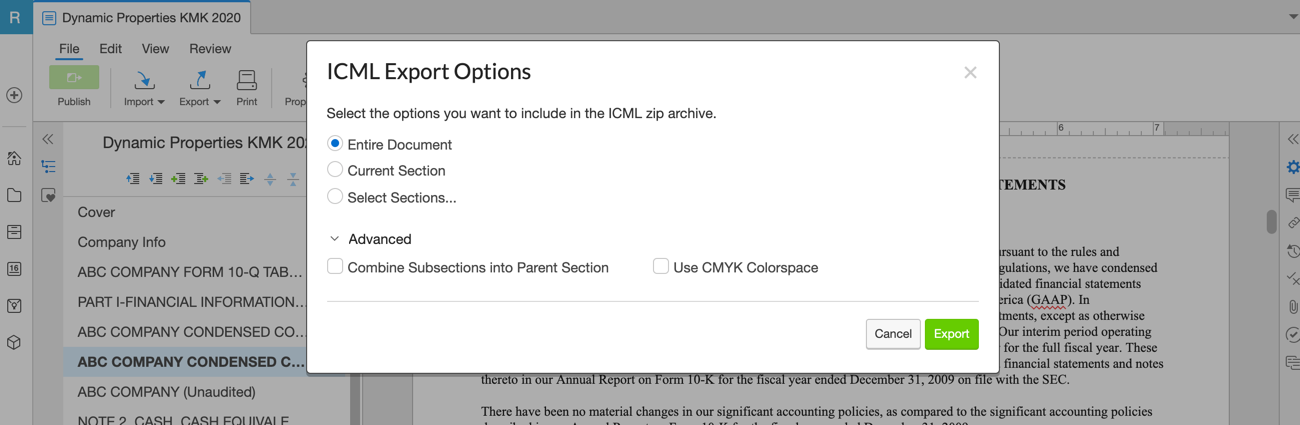Open the Export dropdown in toolbar
The height and width of the screenshot is (425, 1300).
[200, 87]
